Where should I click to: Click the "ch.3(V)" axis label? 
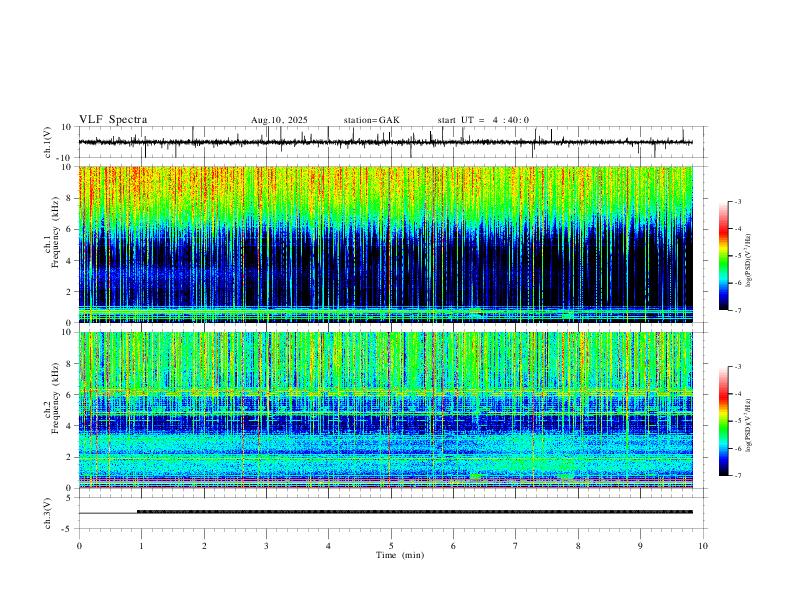tap(48, 513)
